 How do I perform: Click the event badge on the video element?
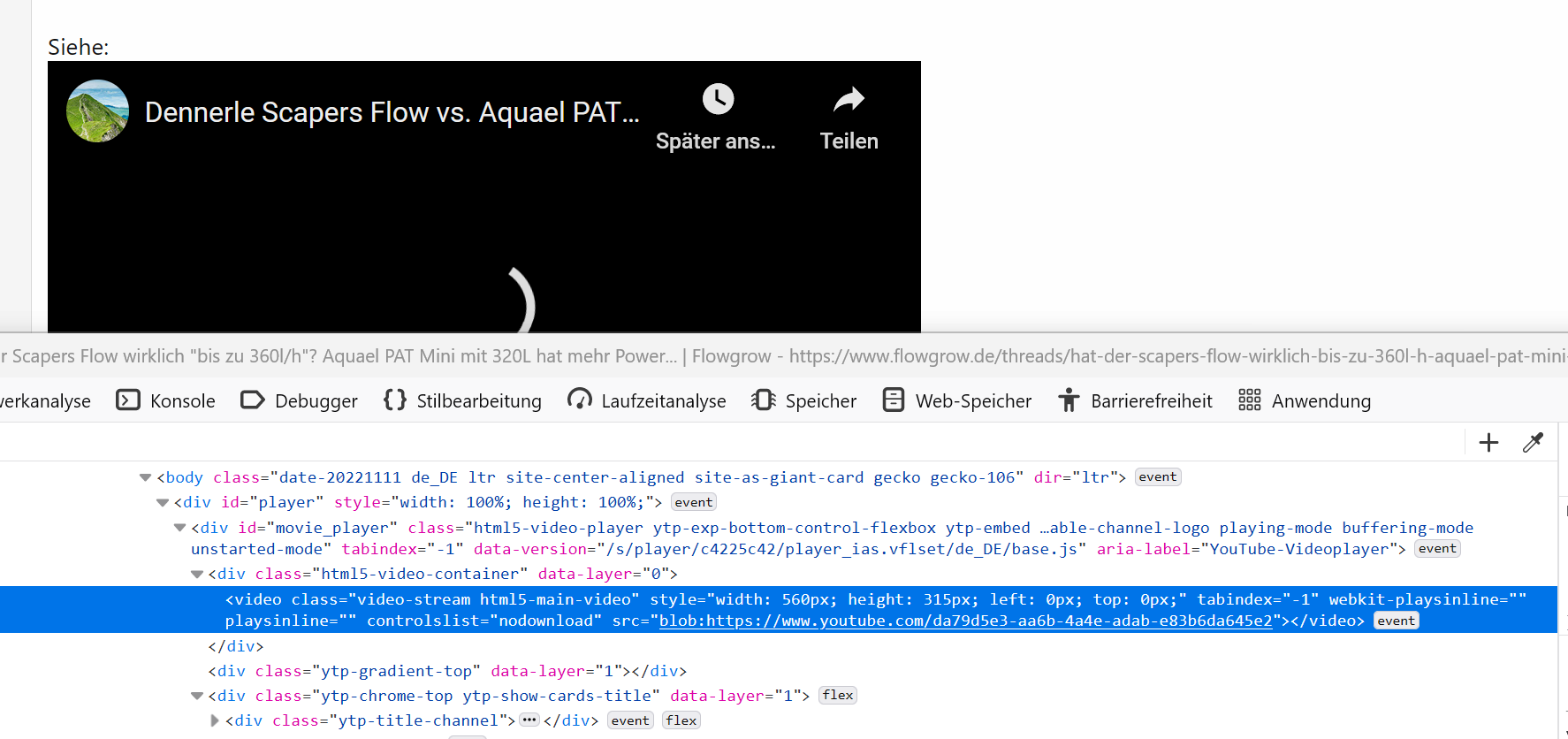click(x=1397, y=621)
